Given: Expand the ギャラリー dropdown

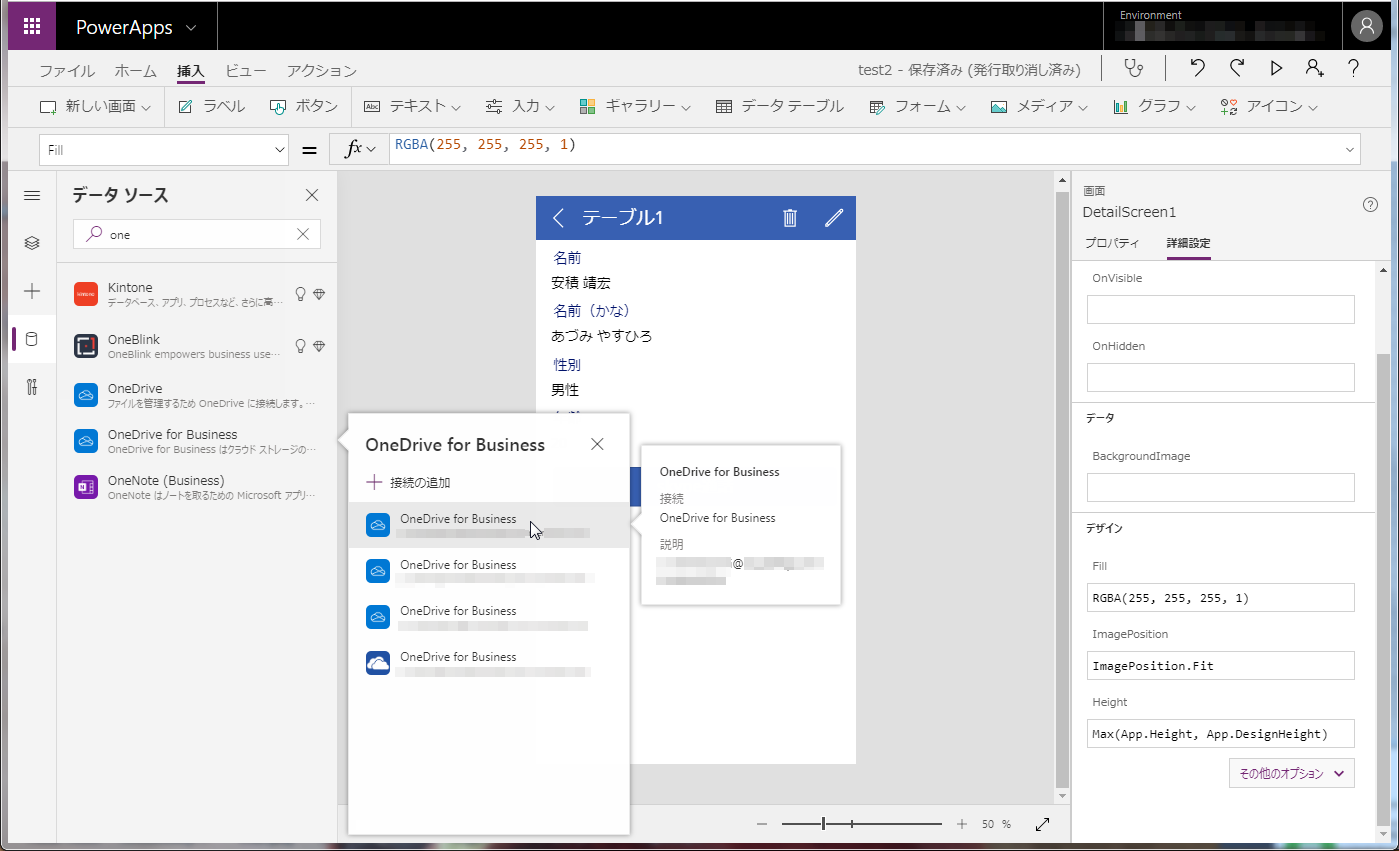Looking at the screenshot, I should click(x=637, y=106).
